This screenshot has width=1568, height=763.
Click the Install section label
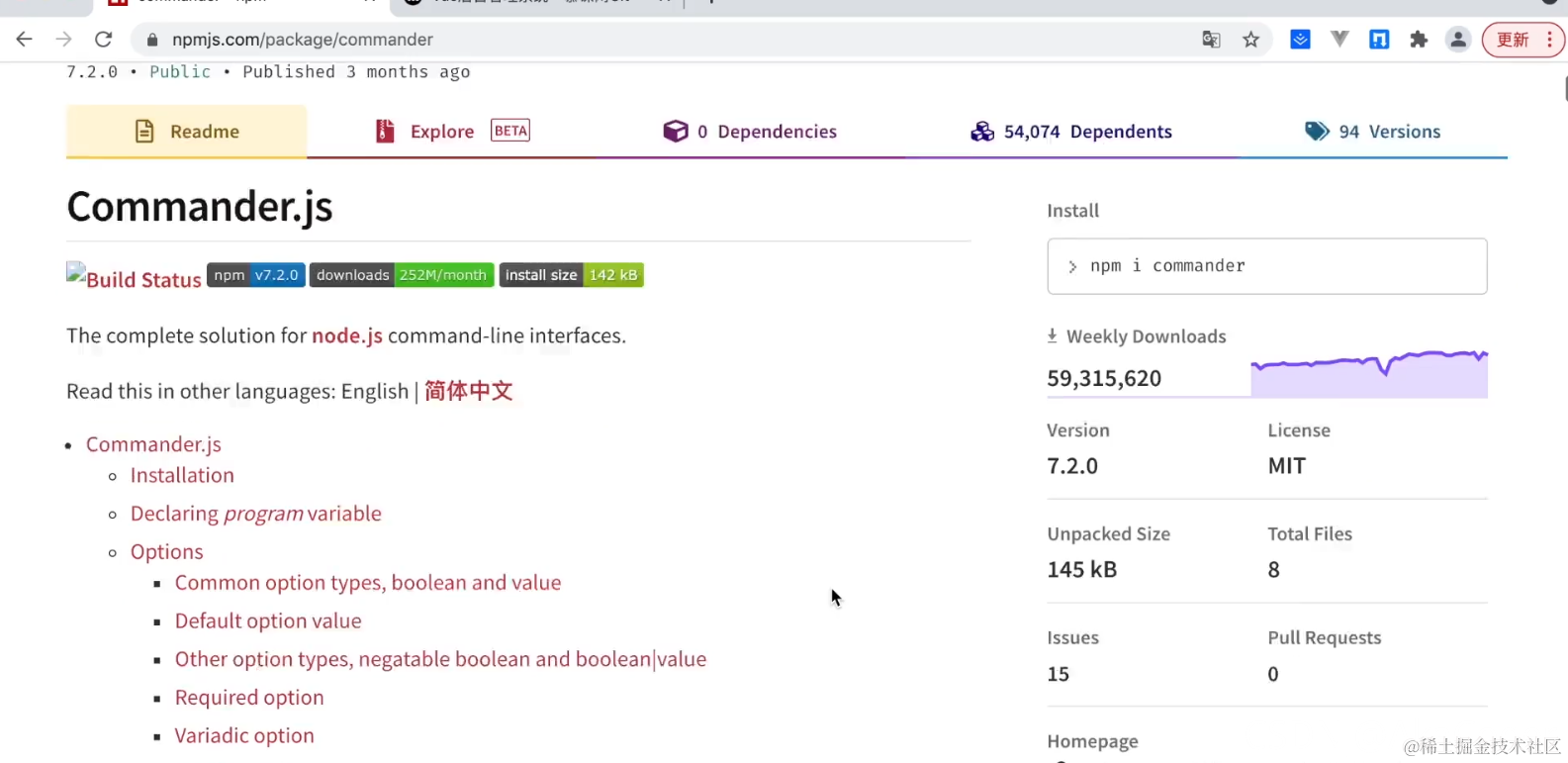1073,211
